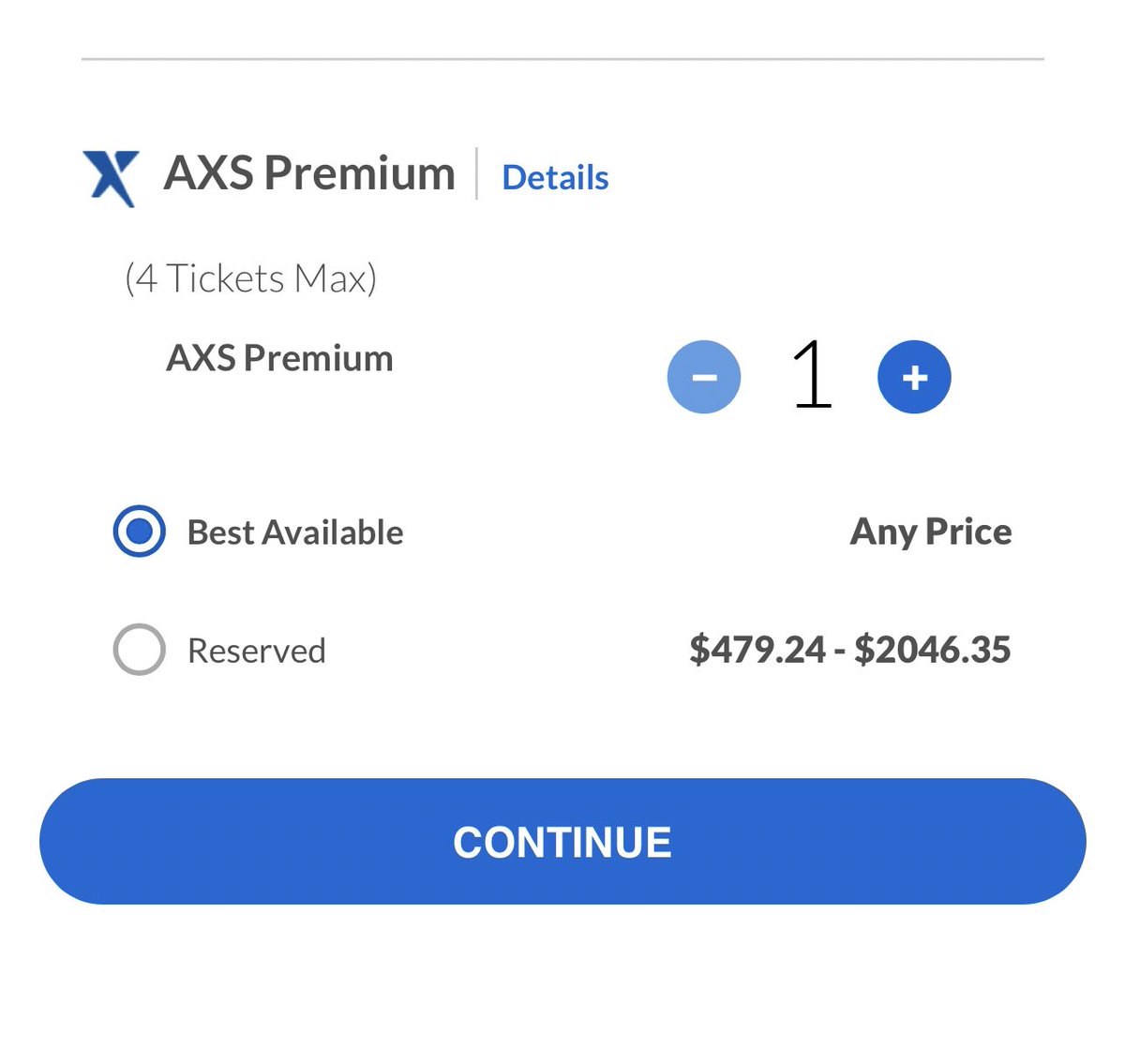Click the Best Available label text
The height and width of the screenshot is (1064, 1125).
coord(295,532)
